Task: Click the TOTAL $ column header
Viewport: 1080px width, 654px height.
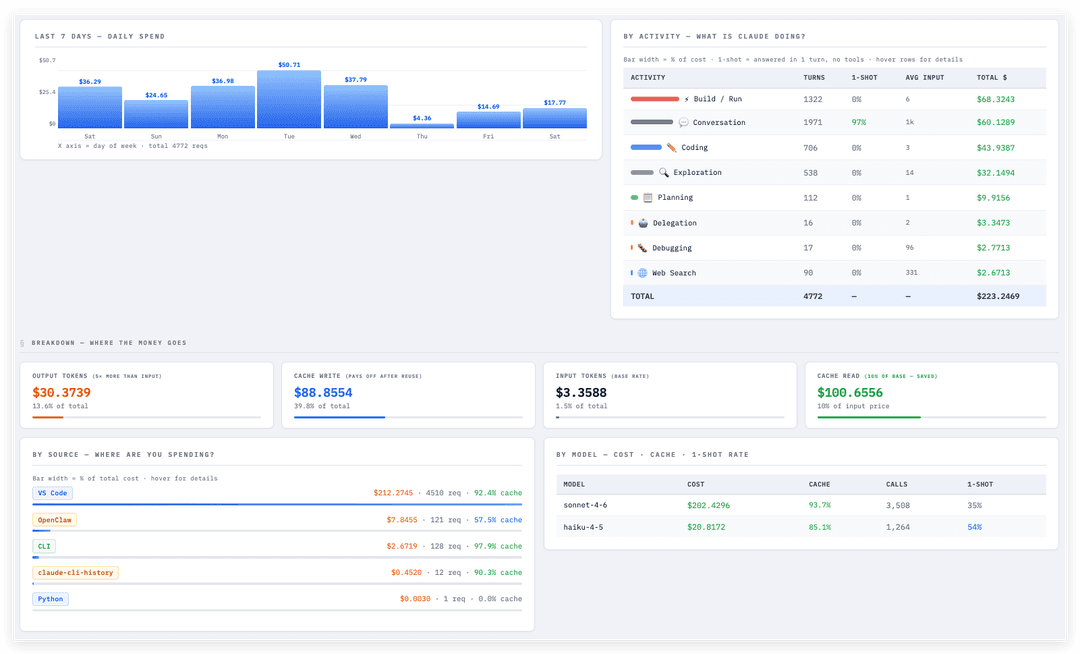Action: click(x=991, y=78)
